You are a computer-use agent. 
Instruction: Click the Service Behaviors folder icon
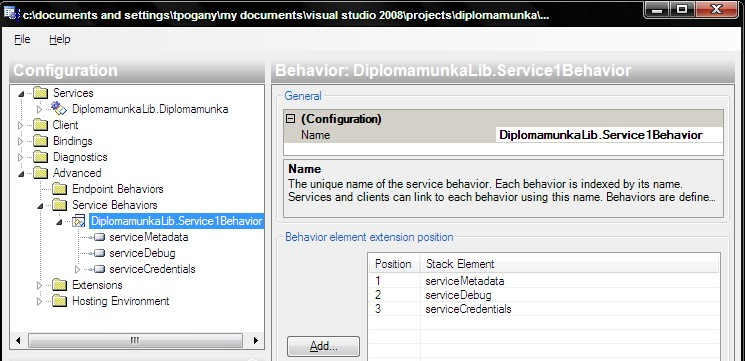point(59,205)
